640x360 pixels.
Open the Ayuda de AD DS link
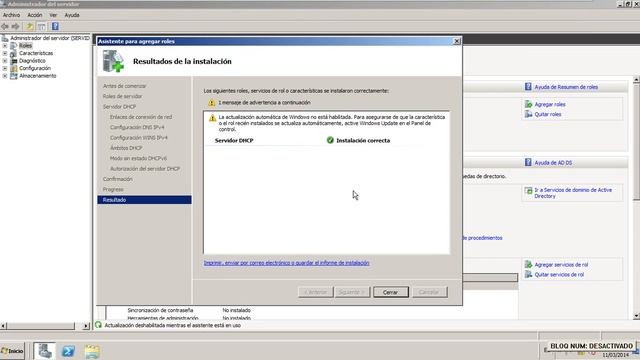(553, 162)
